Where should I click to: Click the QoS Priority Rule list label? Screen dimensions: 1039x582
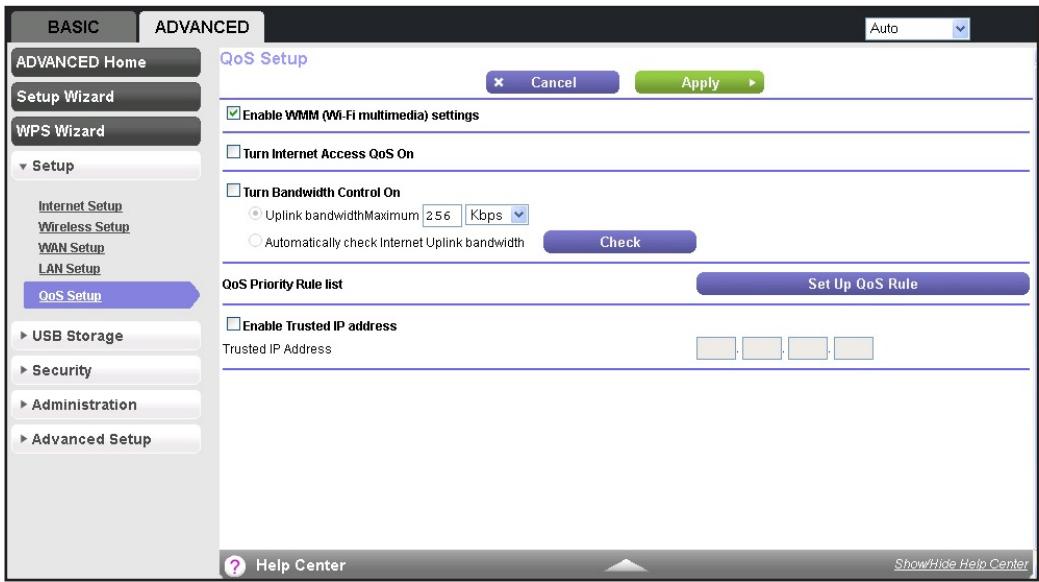click(282, 284)
